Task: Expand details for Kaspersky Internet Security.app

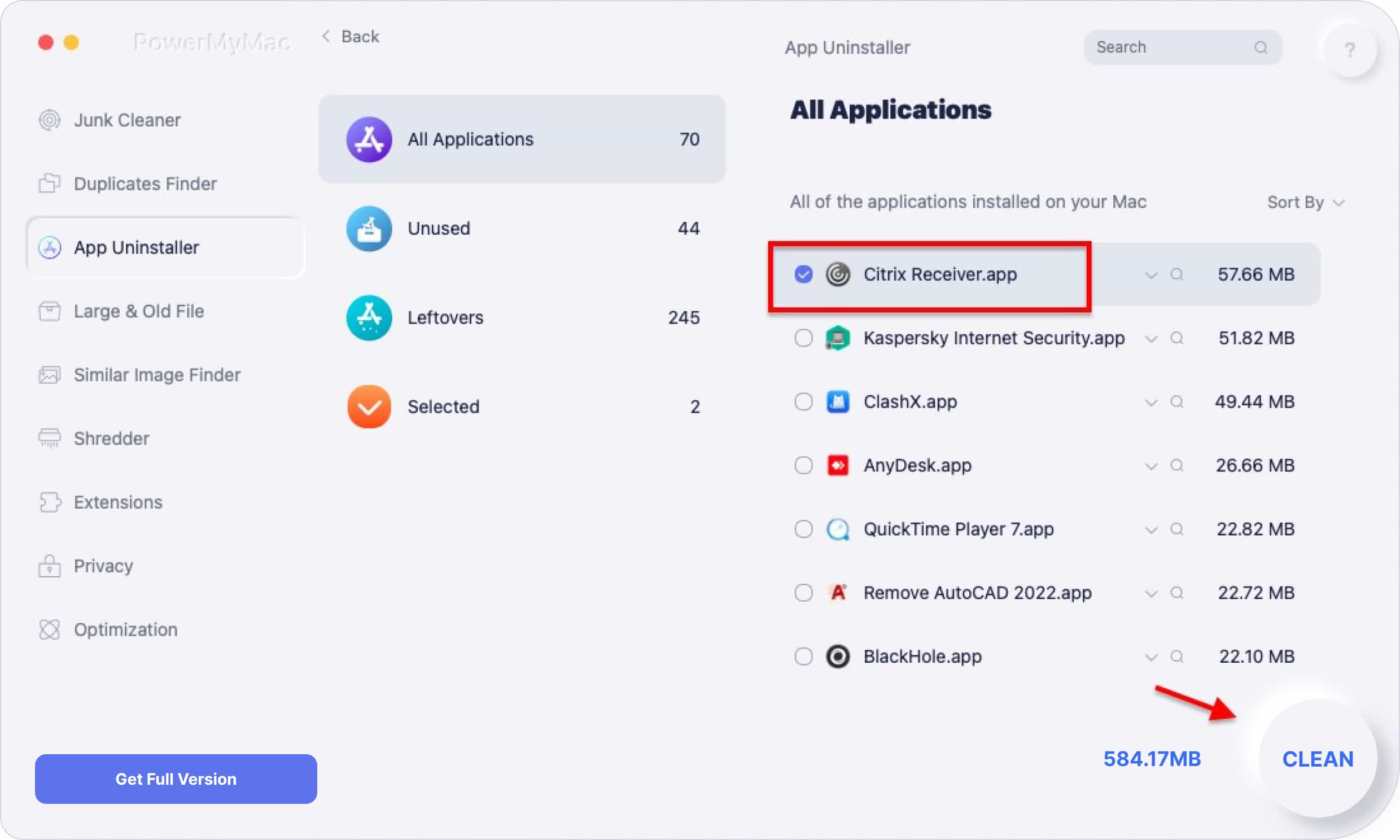Action: [x=1151, y=338]
